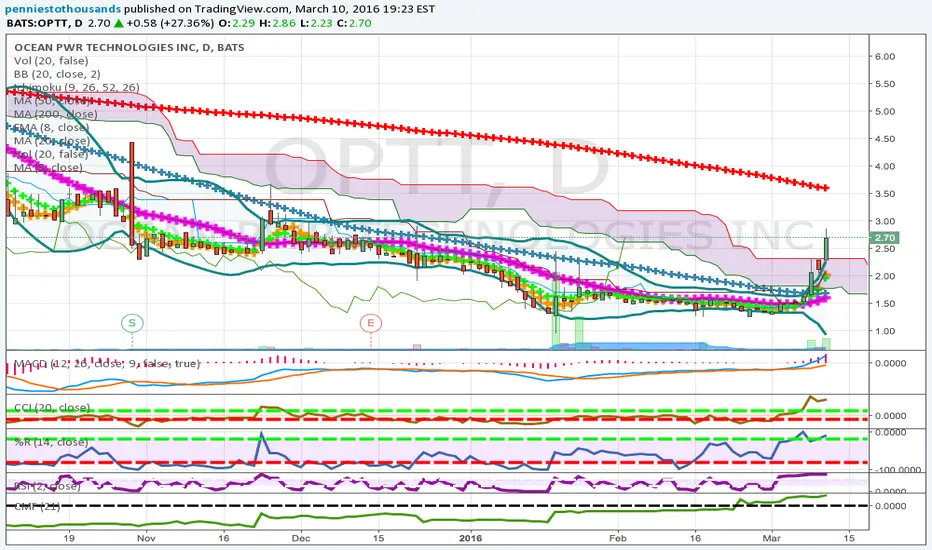The width and height of the screenshot is (932, 550).
Task: Click the Feb label on time axis
Action: (618, 538)
